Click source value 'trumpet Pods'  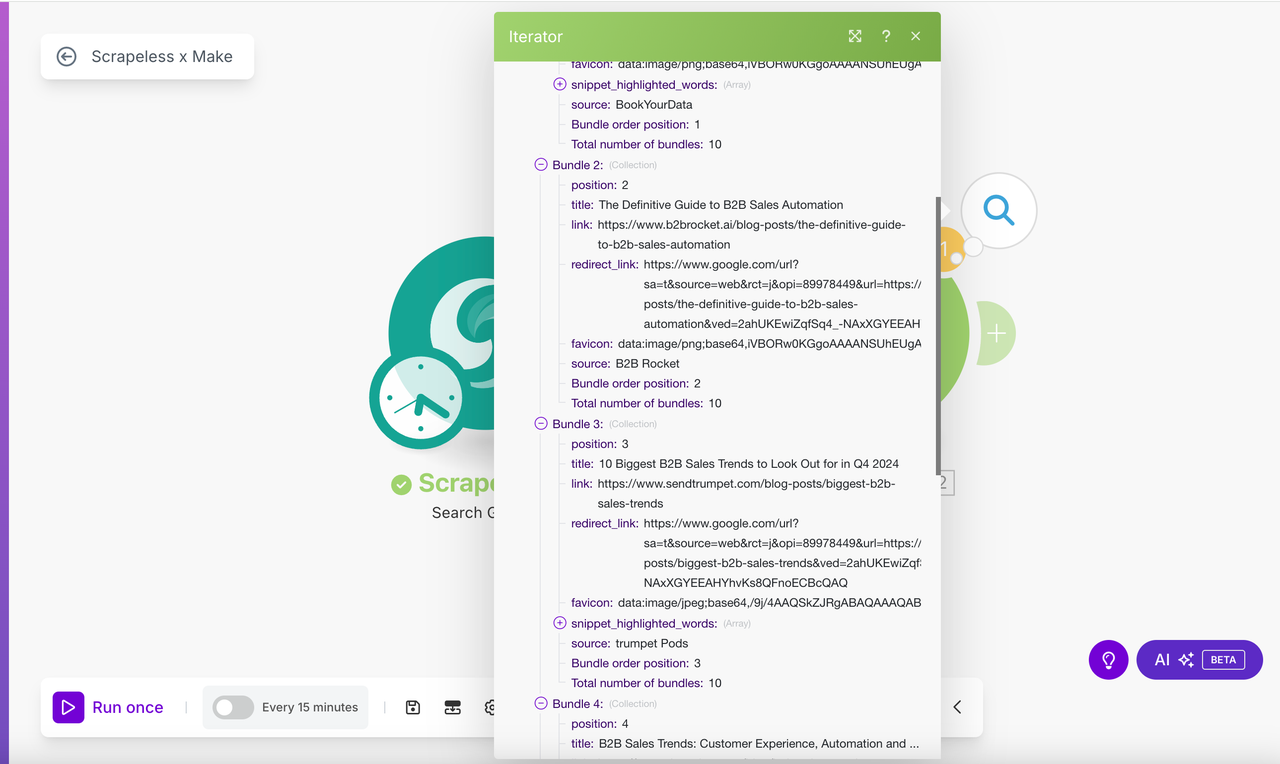(x=652, y=643)
